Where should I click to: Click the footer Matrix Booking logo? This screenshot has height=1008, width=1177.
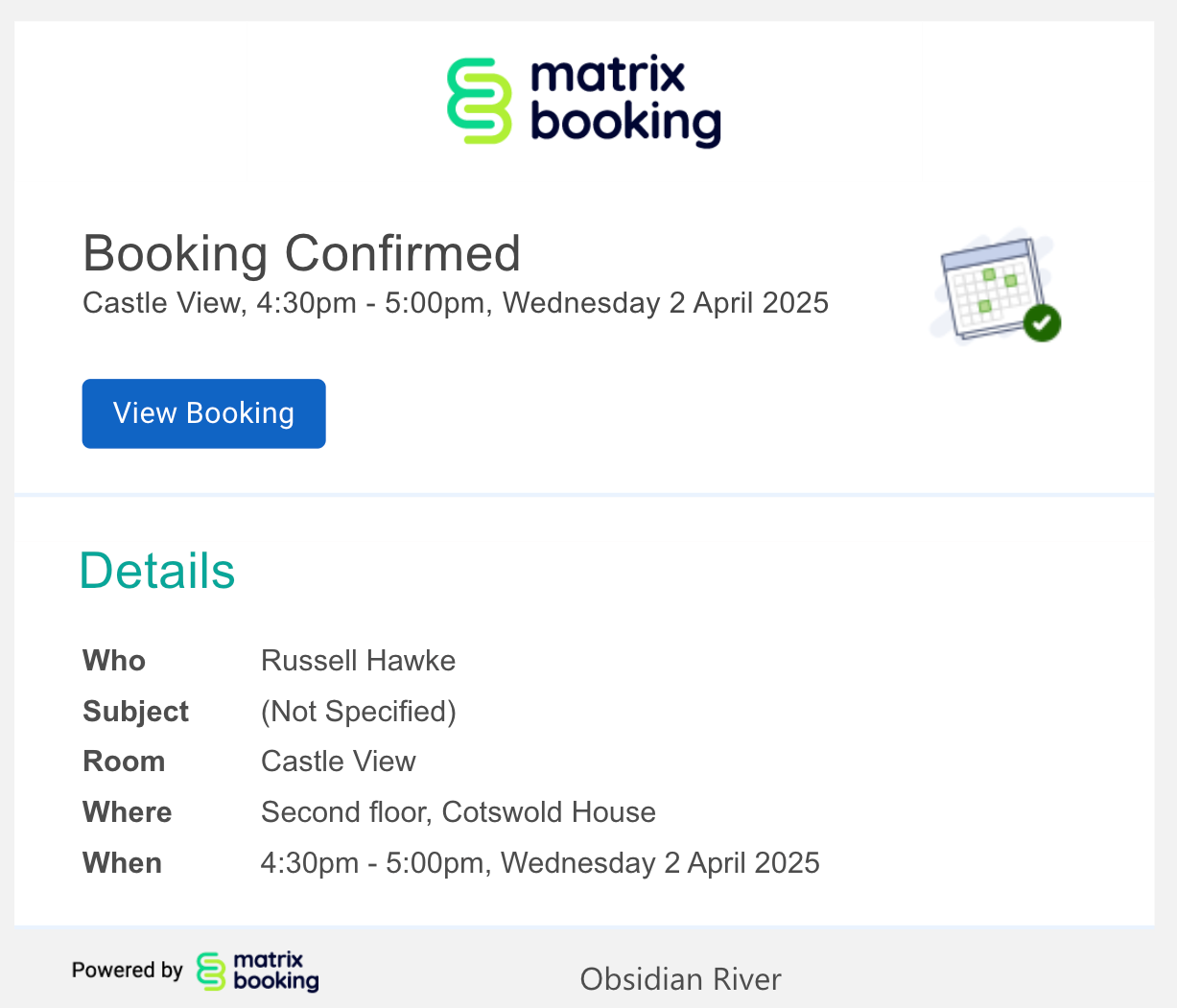pyautogui.click(x=257, y=972)
